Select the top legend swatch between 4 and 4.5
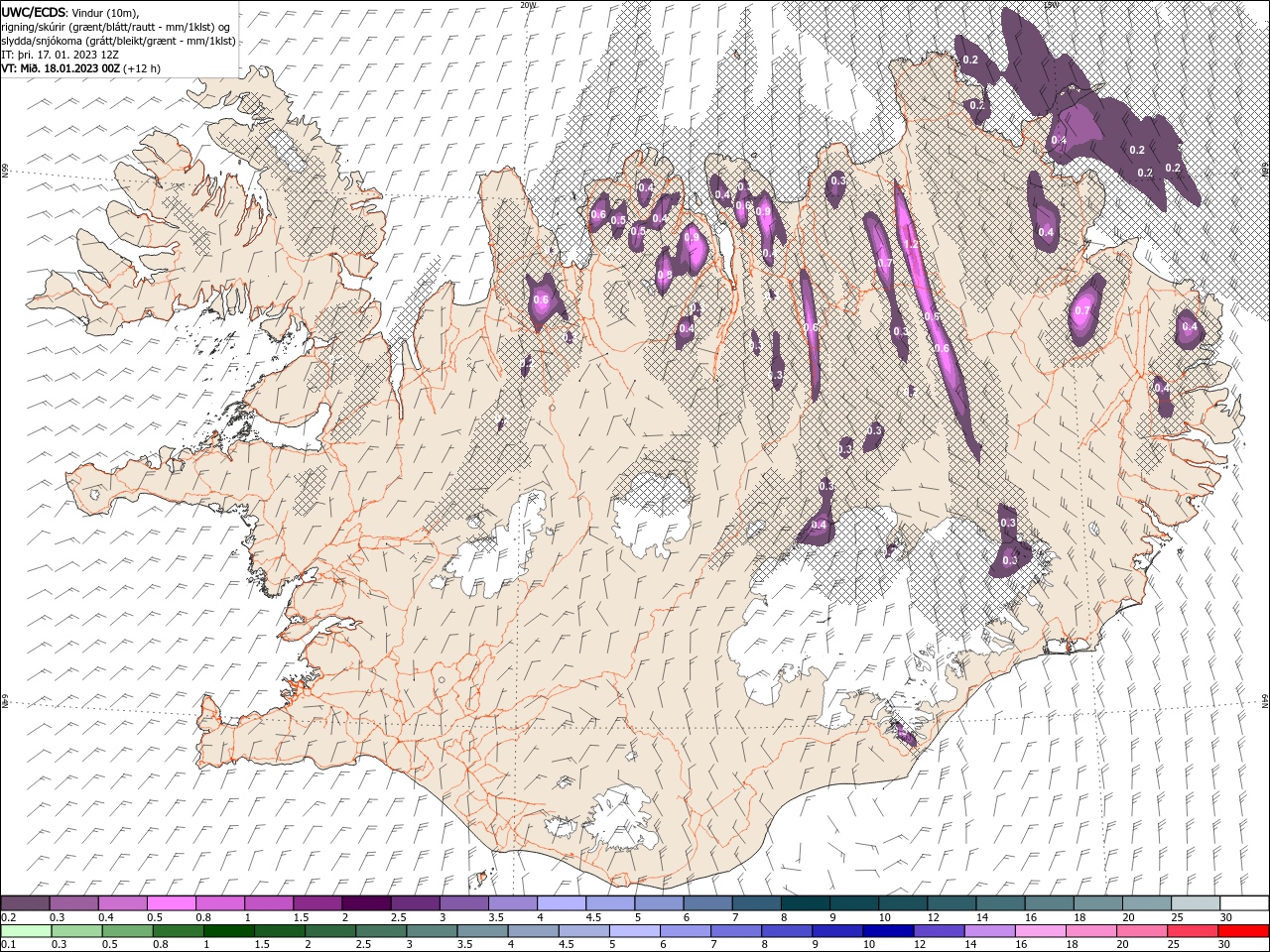The image size is (1270, 952). (562, 902)
